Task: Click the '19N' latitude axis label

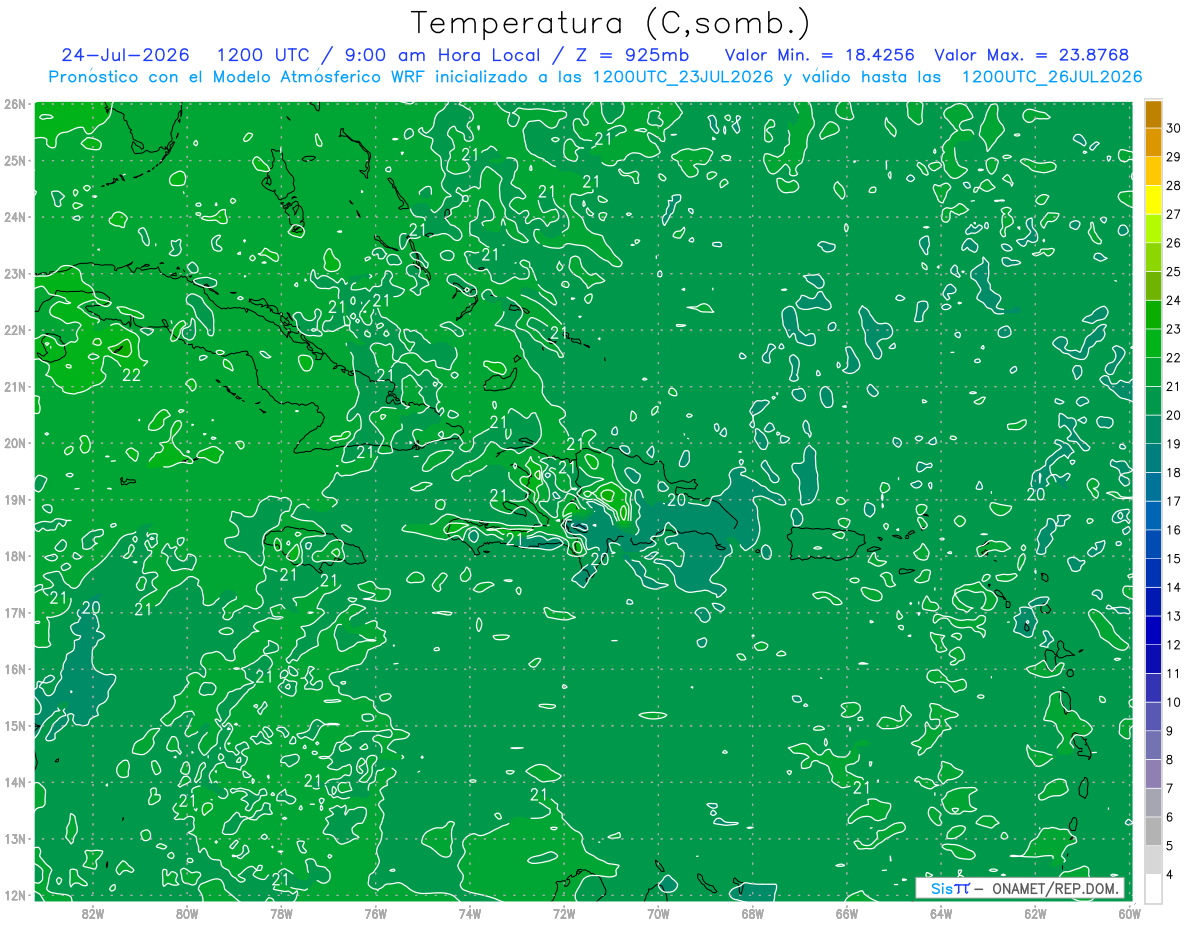Action: 14,499
